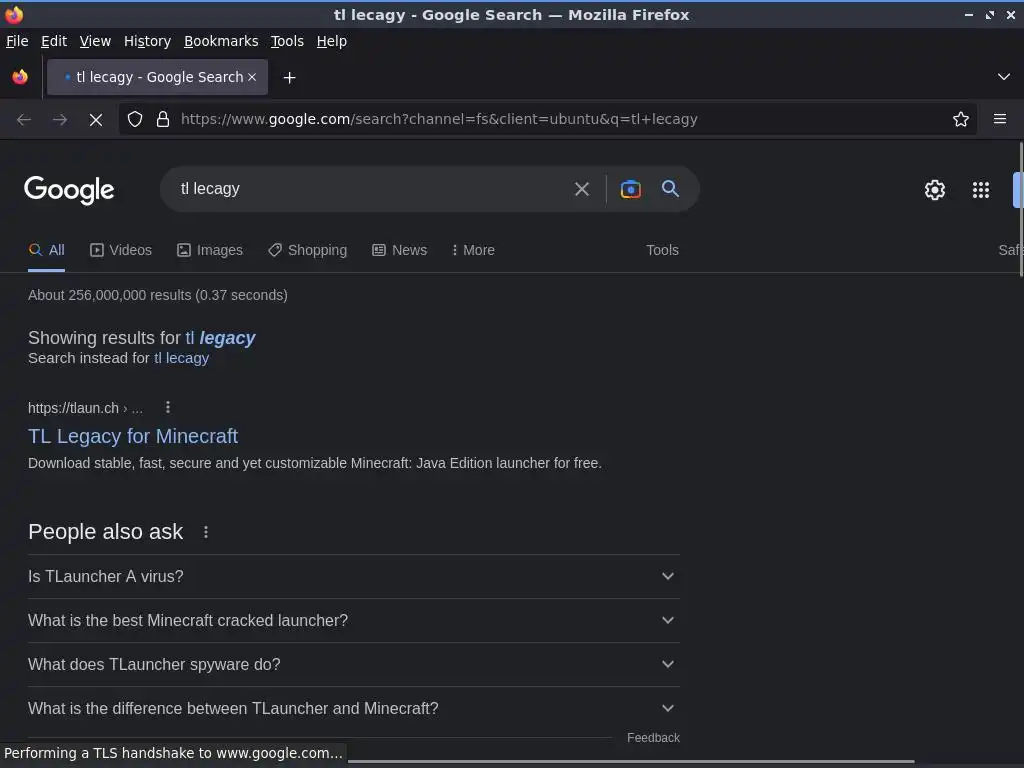Minimize the Firefox window

click(x=968, y=14)
